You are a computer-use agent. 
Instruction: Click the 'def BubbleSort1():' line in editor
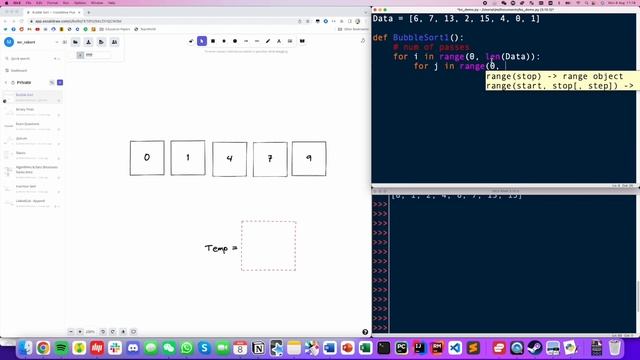[418, 38]
